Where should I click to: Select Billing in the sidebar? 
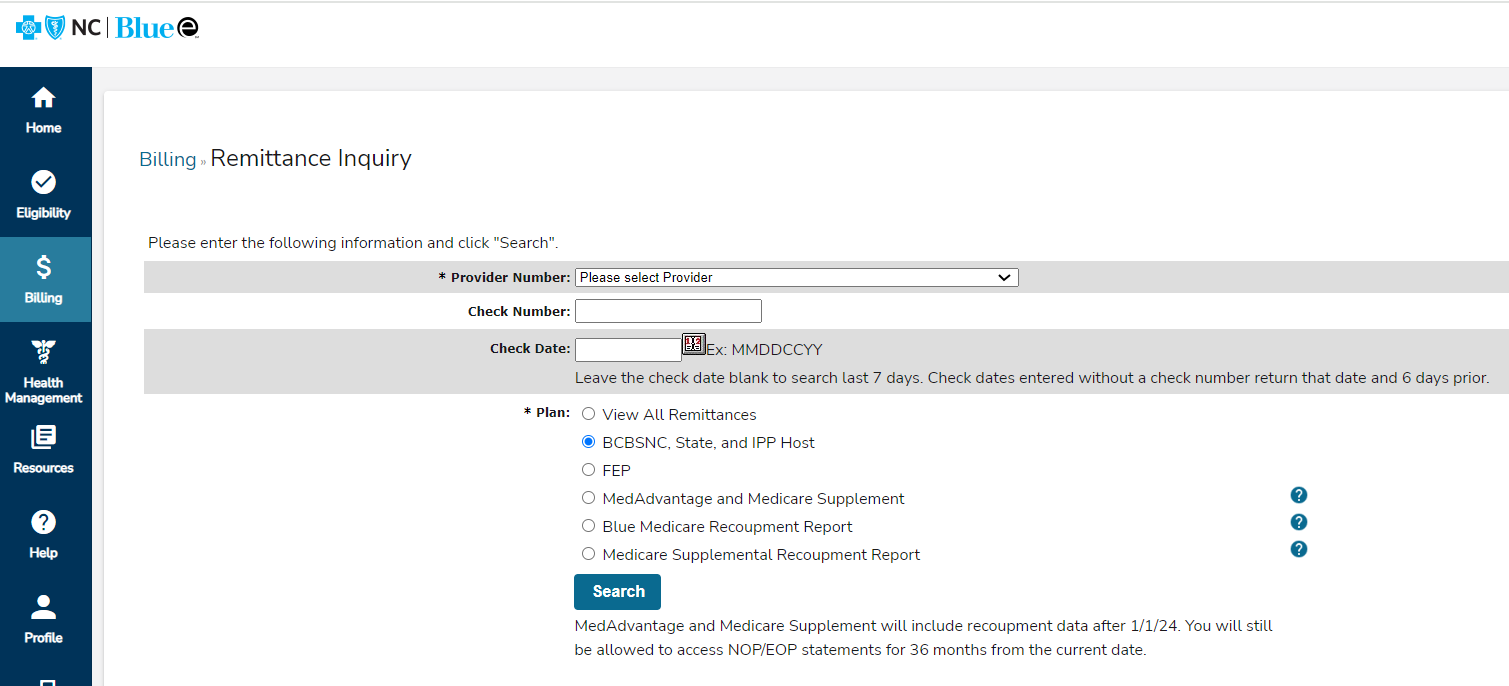click(44, 279)
